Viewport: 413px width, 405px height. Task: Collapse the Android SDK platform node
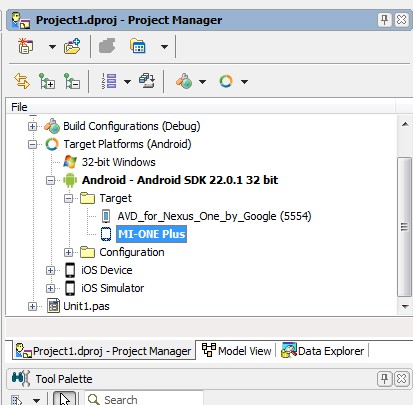pyautogui.click(x=50, y=180)
